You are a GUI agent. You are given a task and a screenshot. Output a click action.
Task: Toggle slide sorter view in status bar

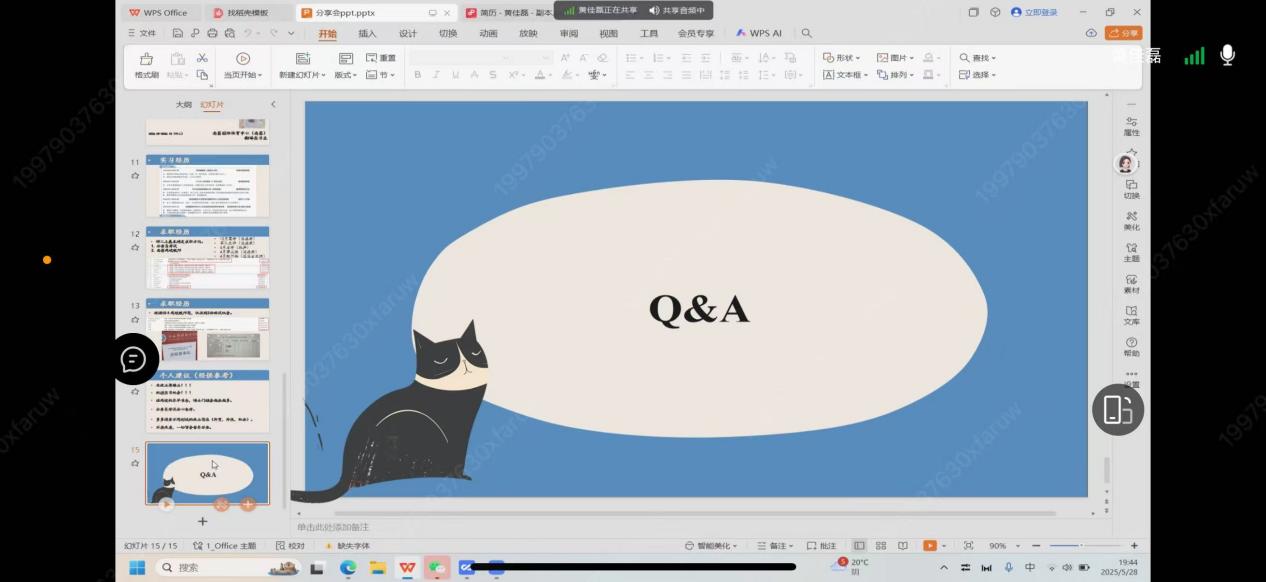tap(881, 546)
